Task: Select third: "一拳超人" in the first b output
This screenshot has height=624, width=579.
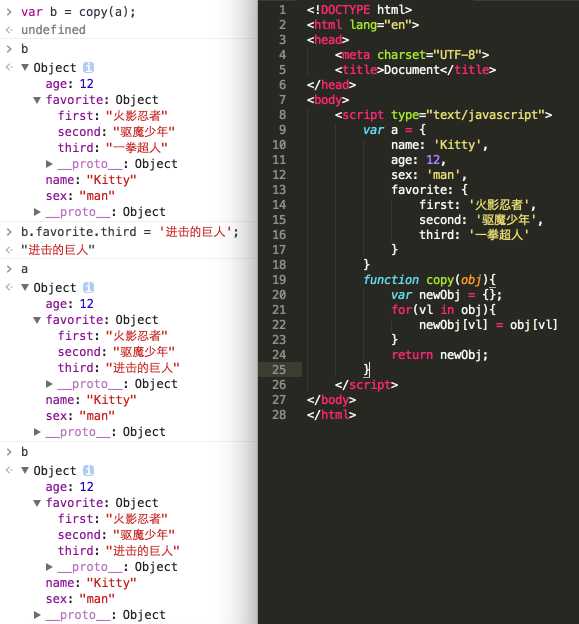Action: coord(113,148)
